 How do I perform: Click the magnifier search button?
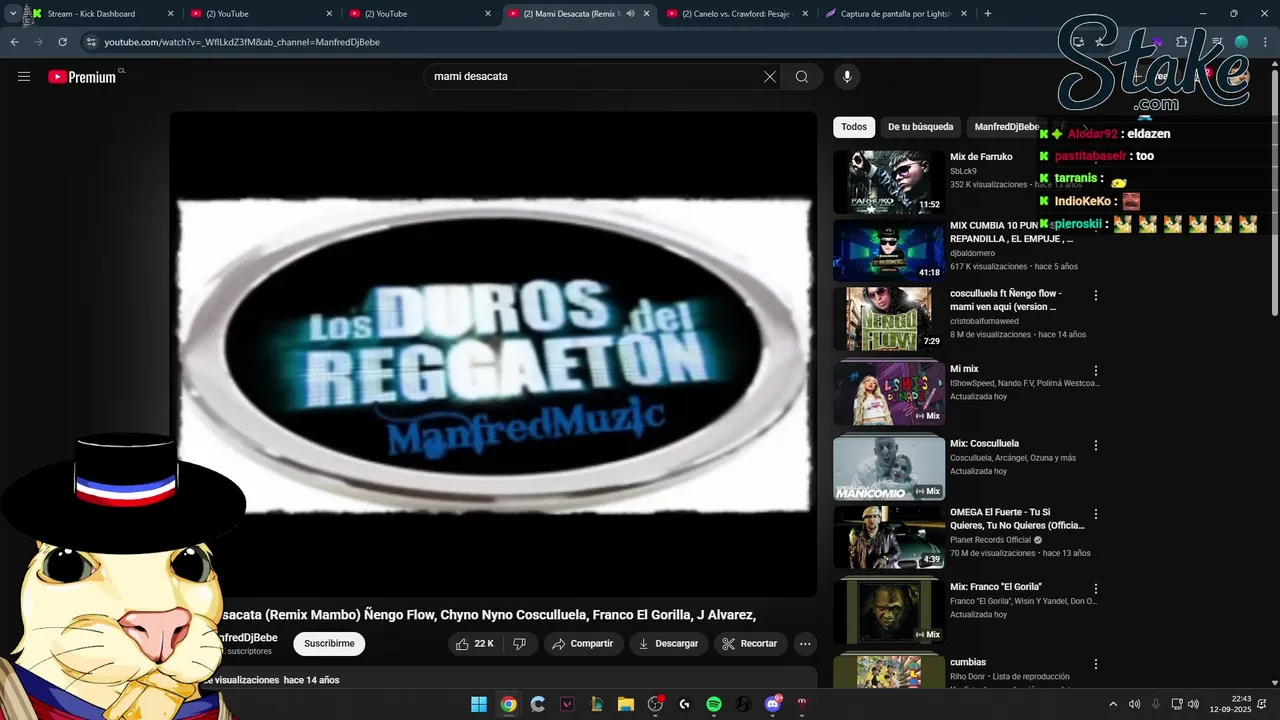click(x=802, y=77)
